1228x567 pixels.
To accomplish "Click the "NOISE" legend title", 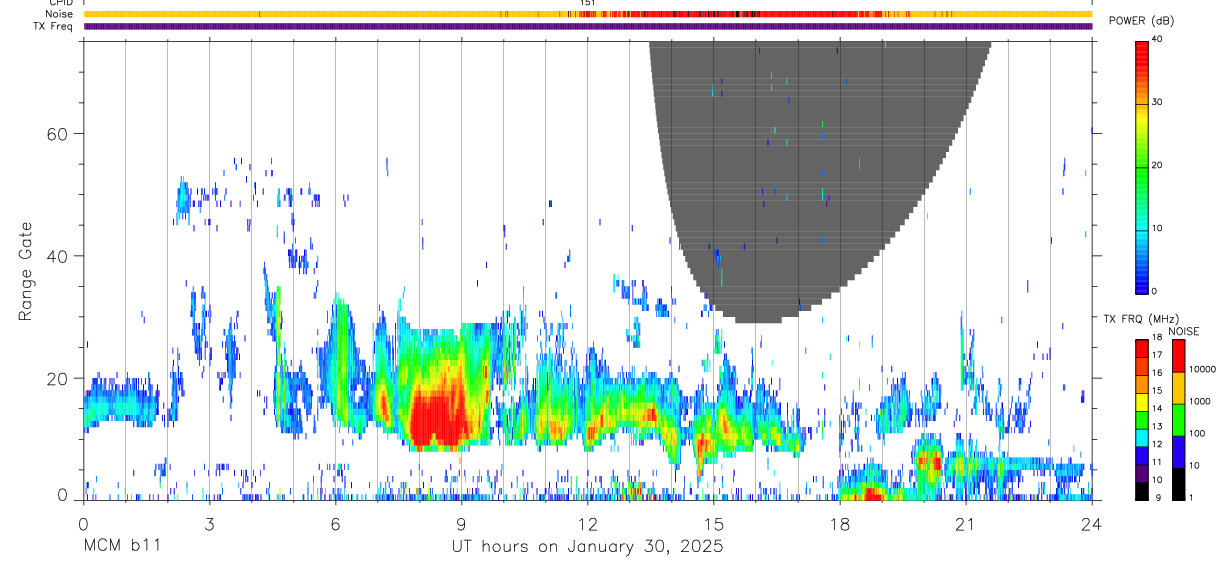I will coord(1183,331).
